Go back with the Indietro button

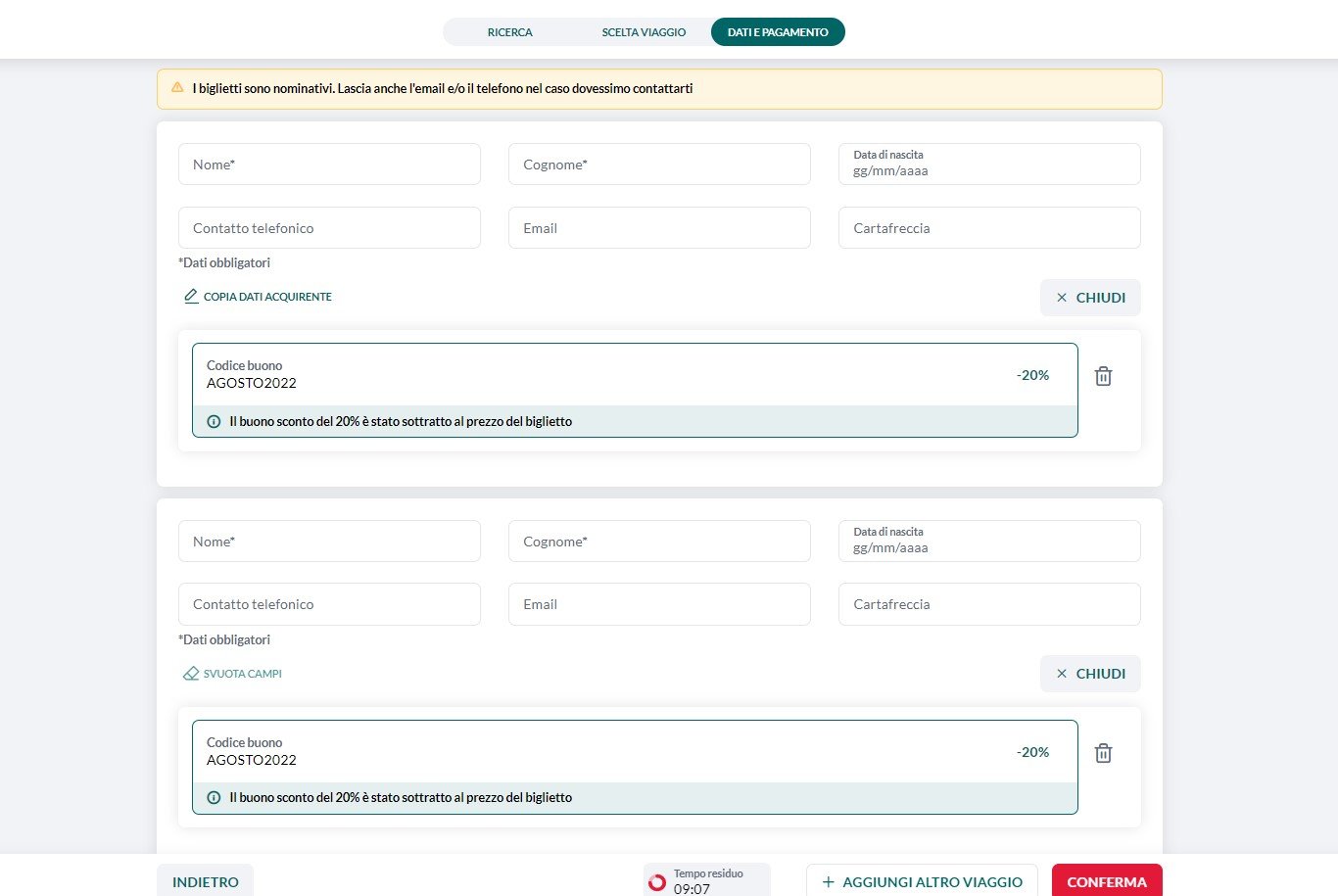coord(205,881)
